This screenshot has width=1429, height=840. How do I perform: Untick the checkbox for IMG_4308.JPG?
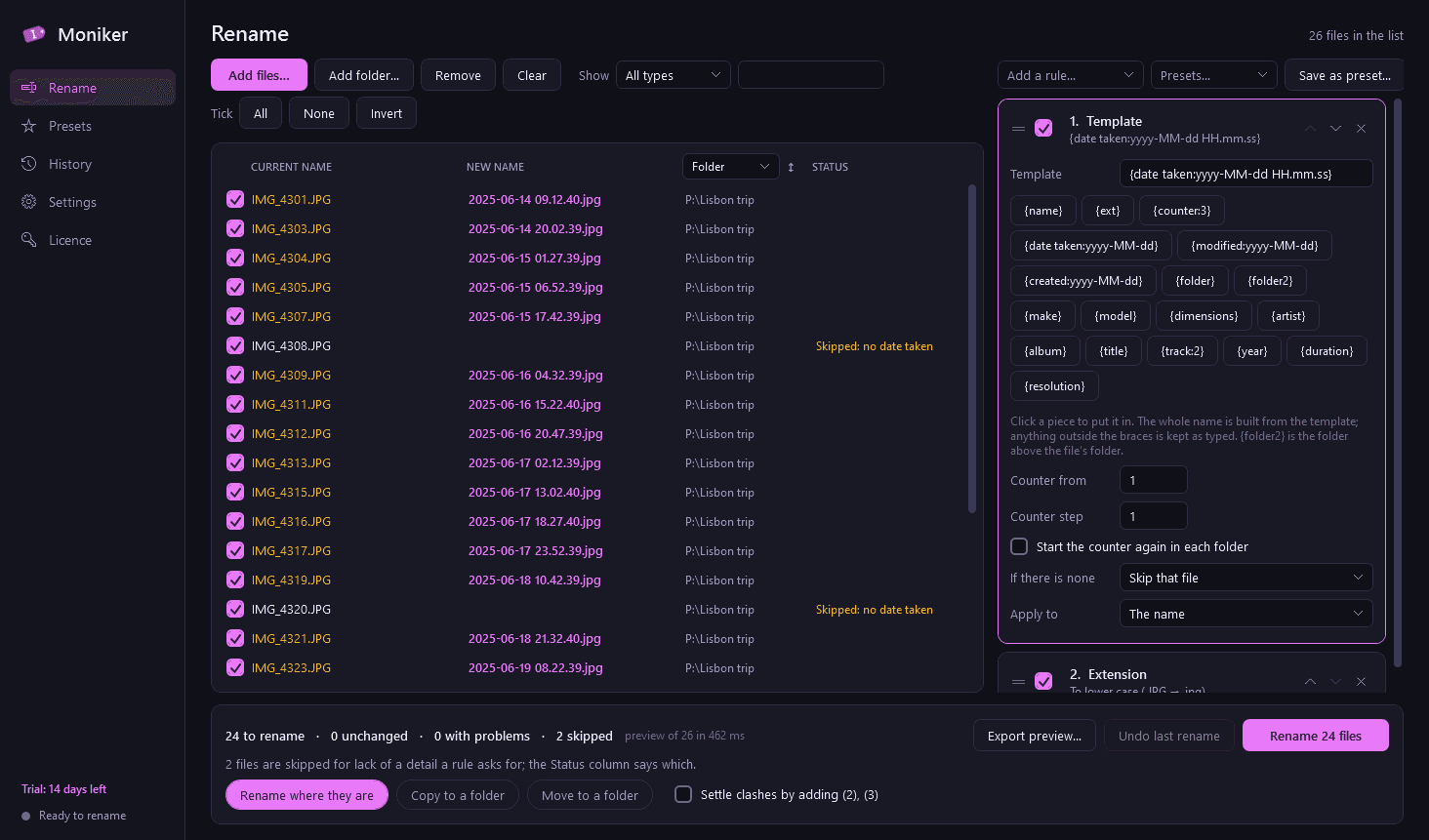[235, 345]
